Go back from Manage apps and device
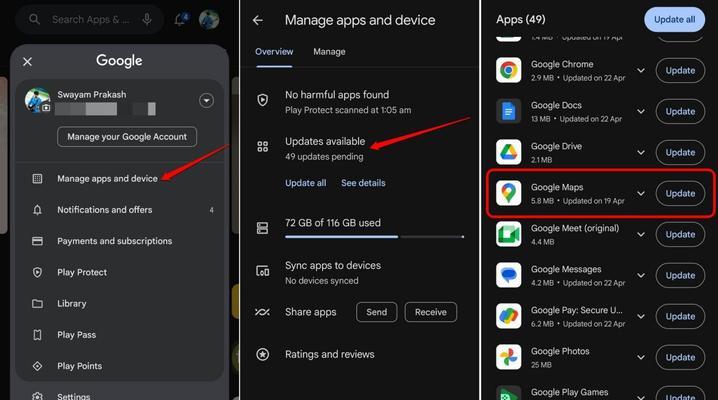This screenshot has width=718, height=400. click(x=258, y=20)
